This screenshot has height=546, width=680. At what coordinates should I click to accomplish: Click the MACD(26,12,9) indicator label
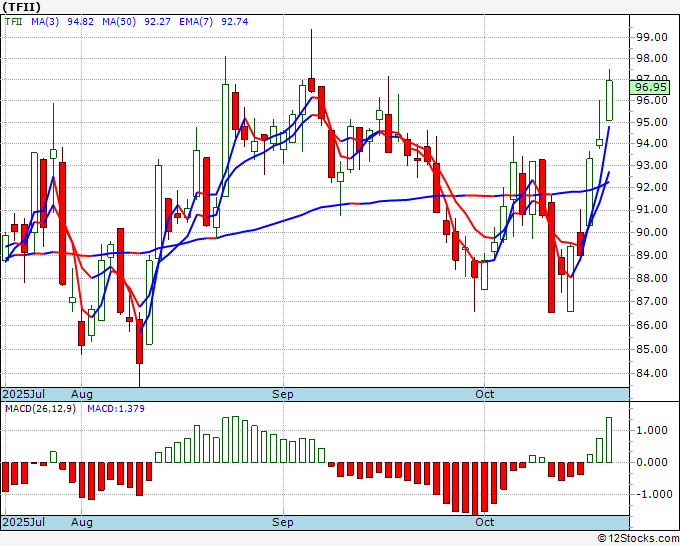40,409
